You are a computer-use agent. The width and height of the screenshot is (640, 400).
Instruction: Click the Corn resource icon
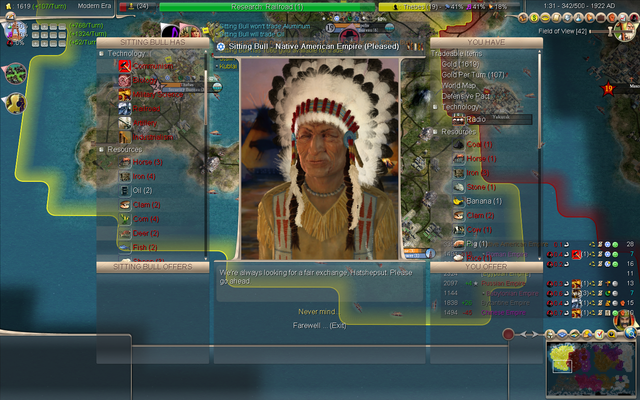124,219
